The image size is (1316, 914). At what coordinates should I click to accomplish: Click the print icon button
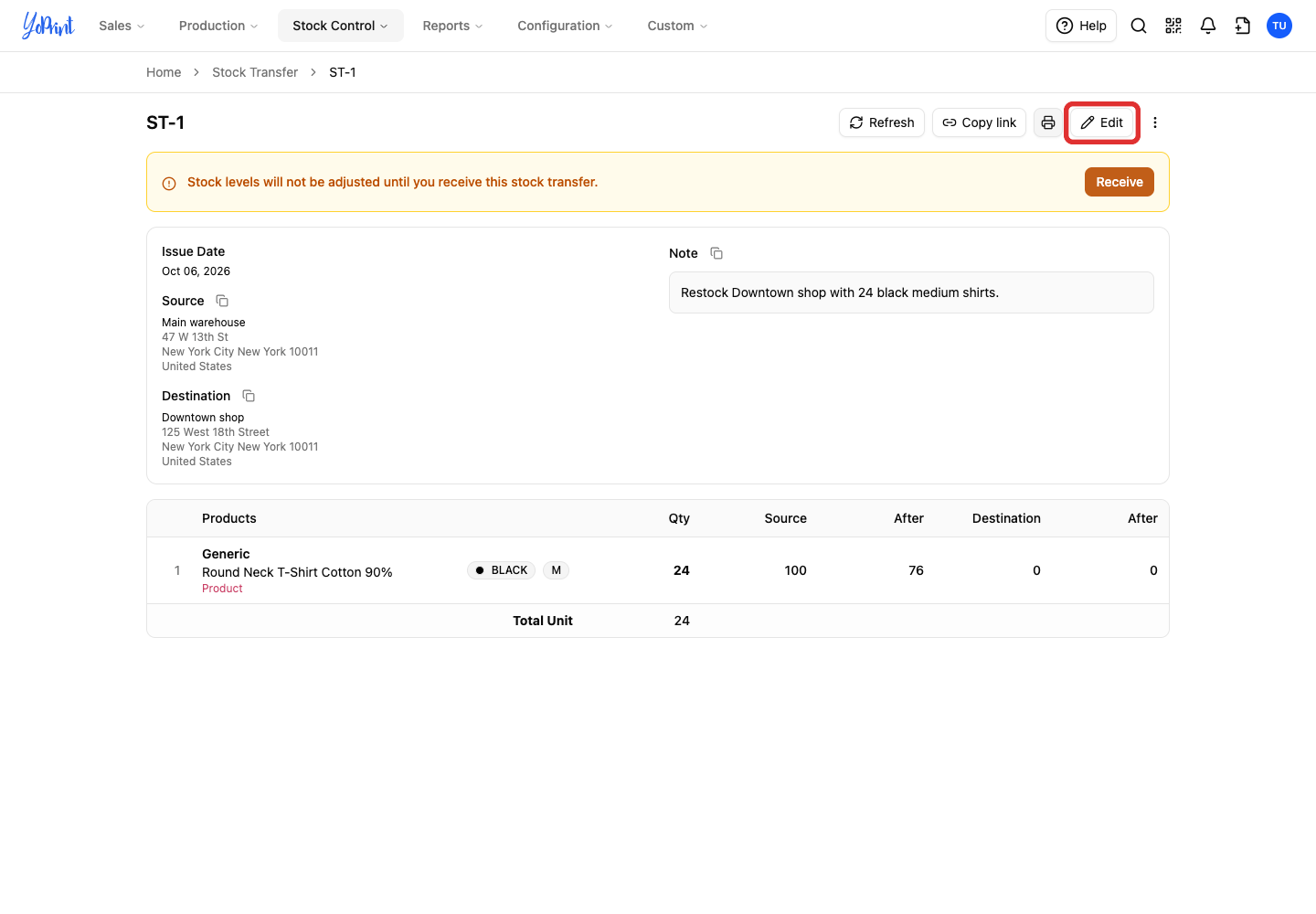pyautogui.click(x=1048, y=122)
